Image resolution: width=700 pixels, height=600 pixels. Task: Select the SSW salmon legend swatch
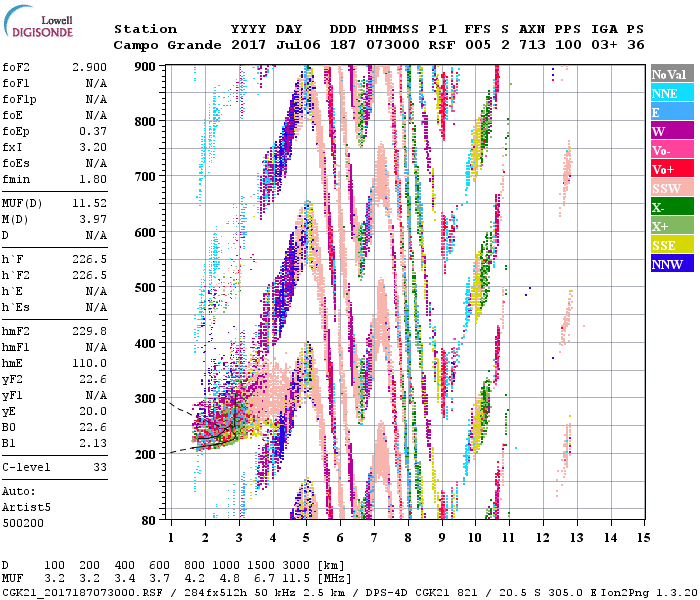[672, 188]
